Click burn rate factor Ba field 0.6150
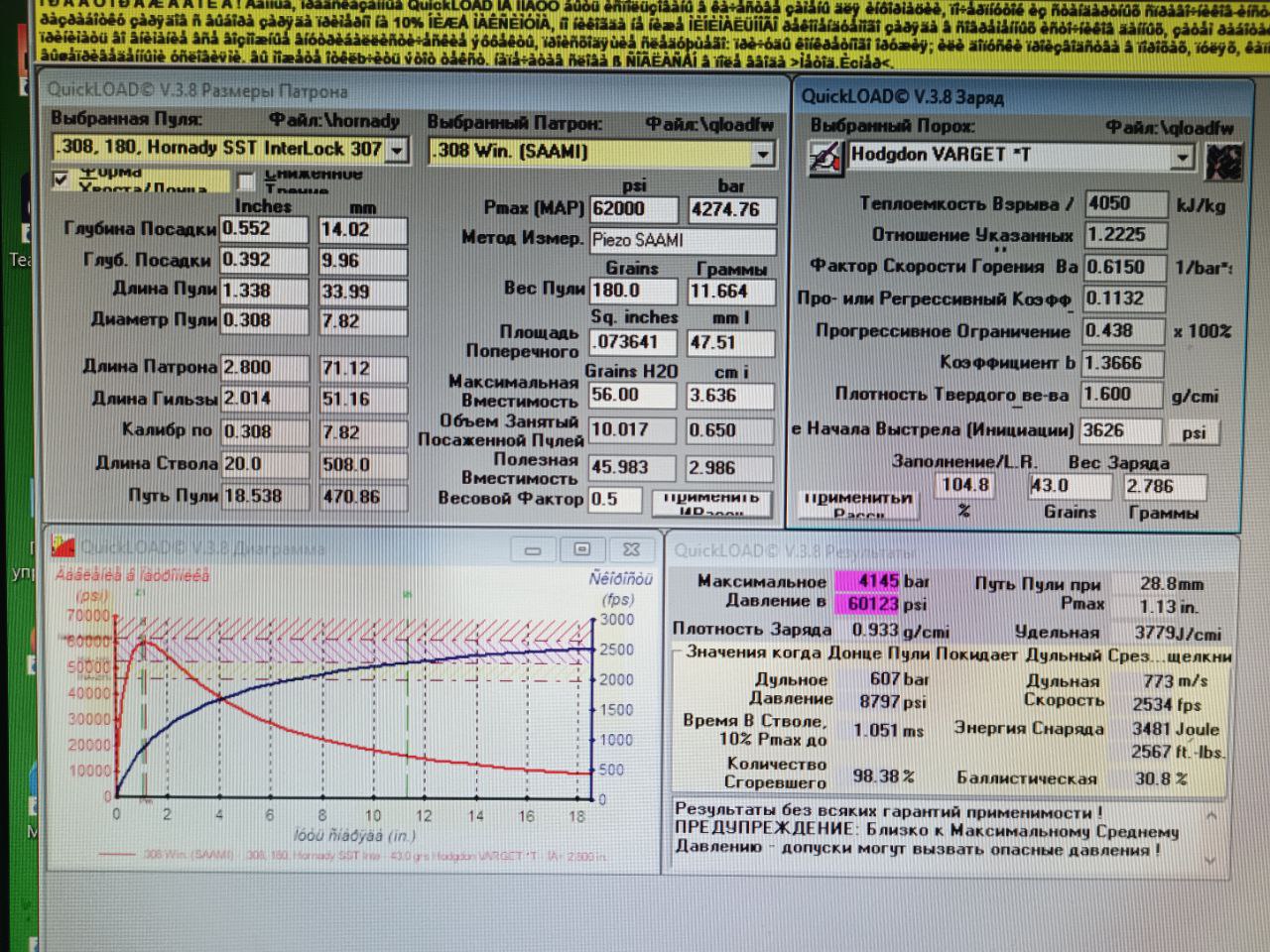Screen dimensions: 1270x952 point(1125,268)
